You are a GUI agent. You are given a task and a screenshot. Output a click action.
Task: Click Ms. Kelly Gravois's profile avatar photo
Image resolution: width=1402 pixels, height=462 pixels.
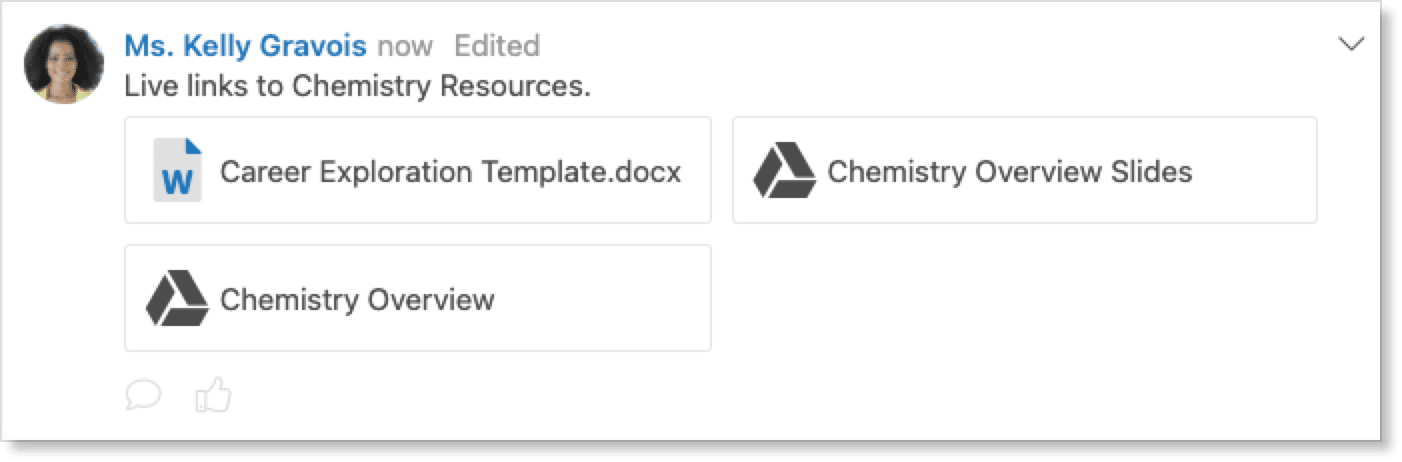(x=64, y=64)
